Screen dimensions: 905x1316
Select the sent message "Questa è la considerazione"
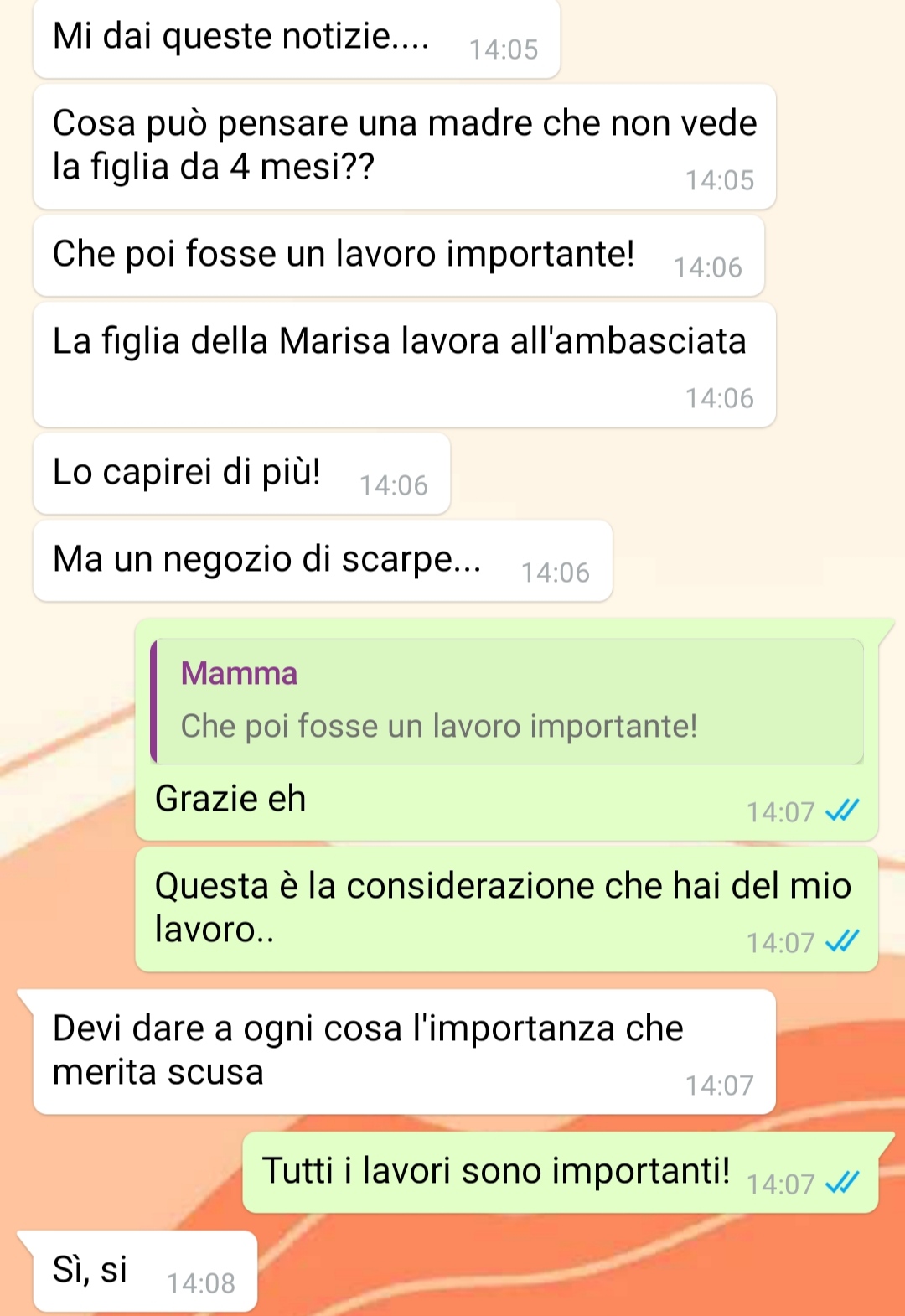pyautogui.click(x=507, y=909)
